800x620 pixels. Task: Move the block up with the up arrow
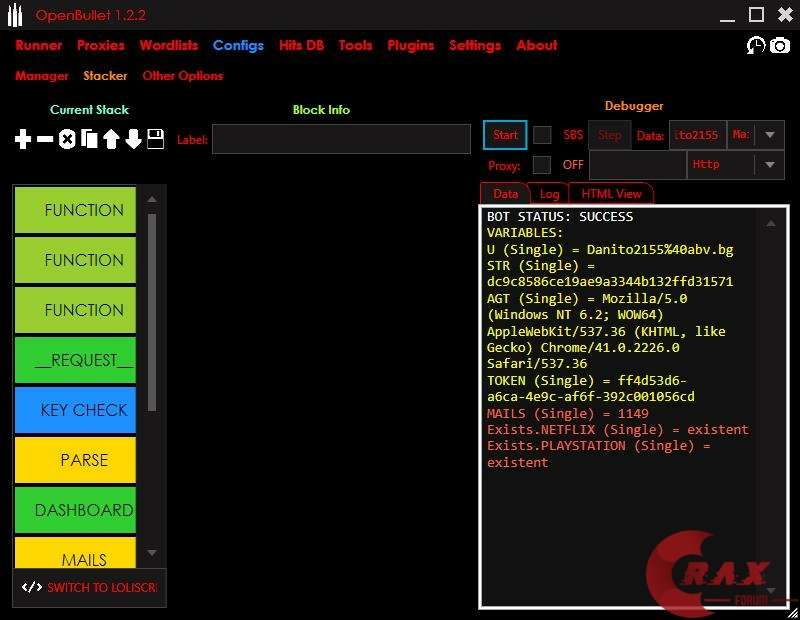tap(111, 139)
